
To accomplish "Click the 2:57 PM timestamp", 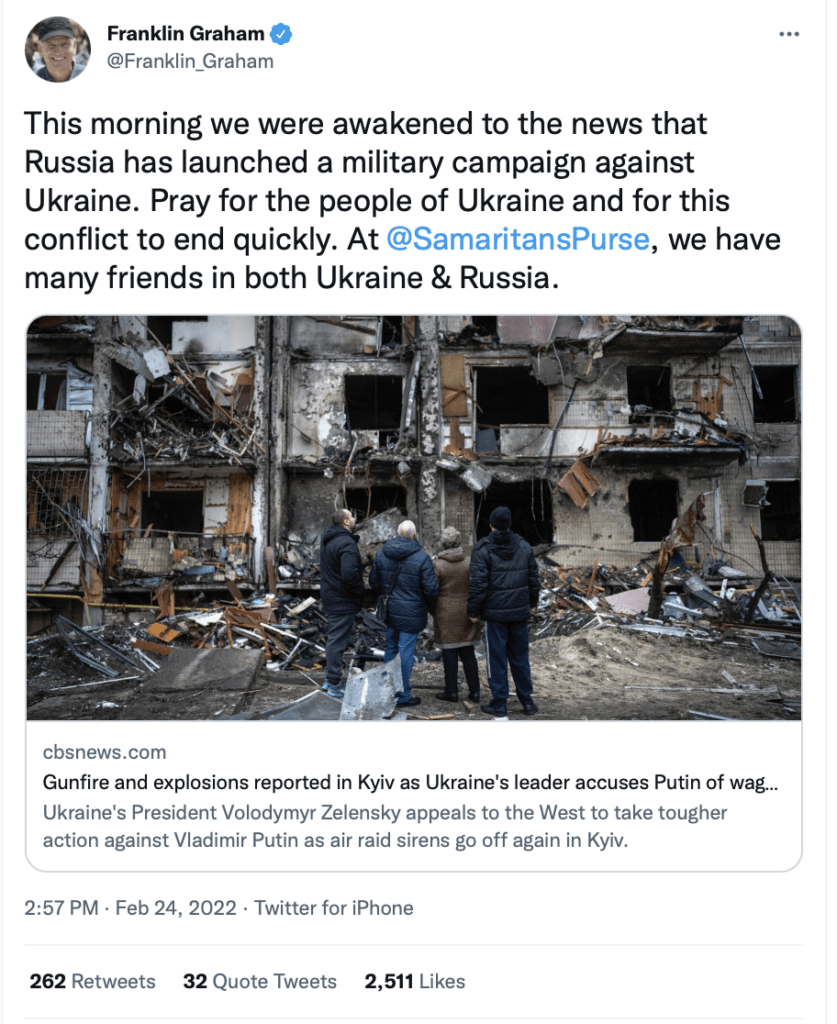I will [61, 908].
